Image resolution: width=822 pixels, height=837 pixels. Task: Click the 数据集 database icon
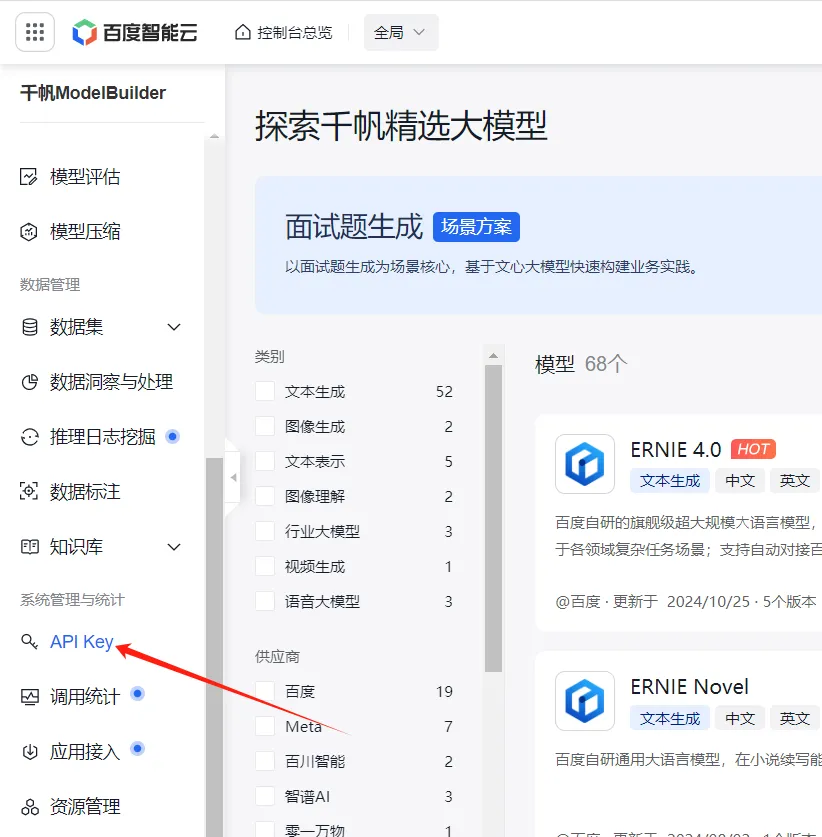point(29,327)
